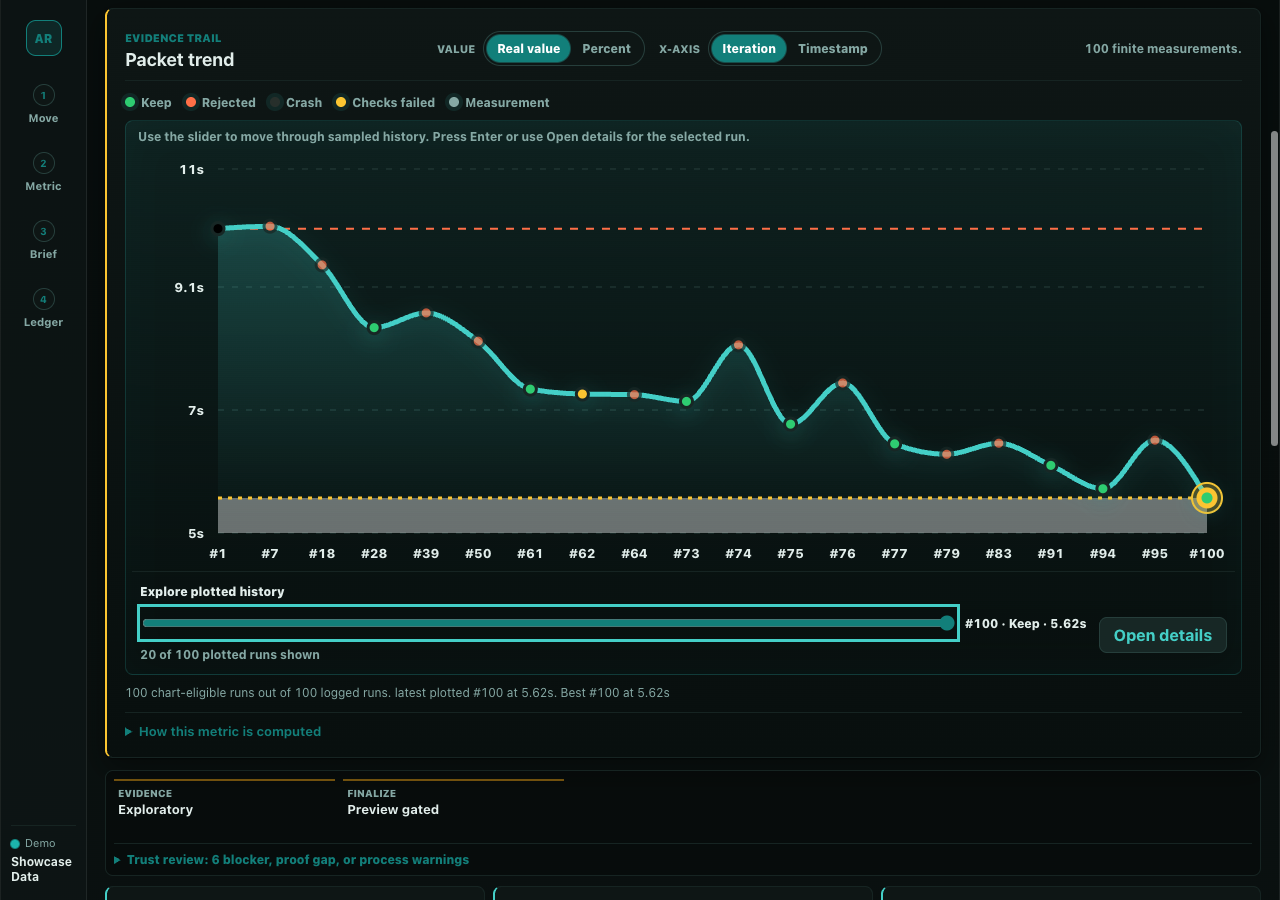Click the Packet trend heading
This screenshot has width=1280, height=900.
click(180, 60)
